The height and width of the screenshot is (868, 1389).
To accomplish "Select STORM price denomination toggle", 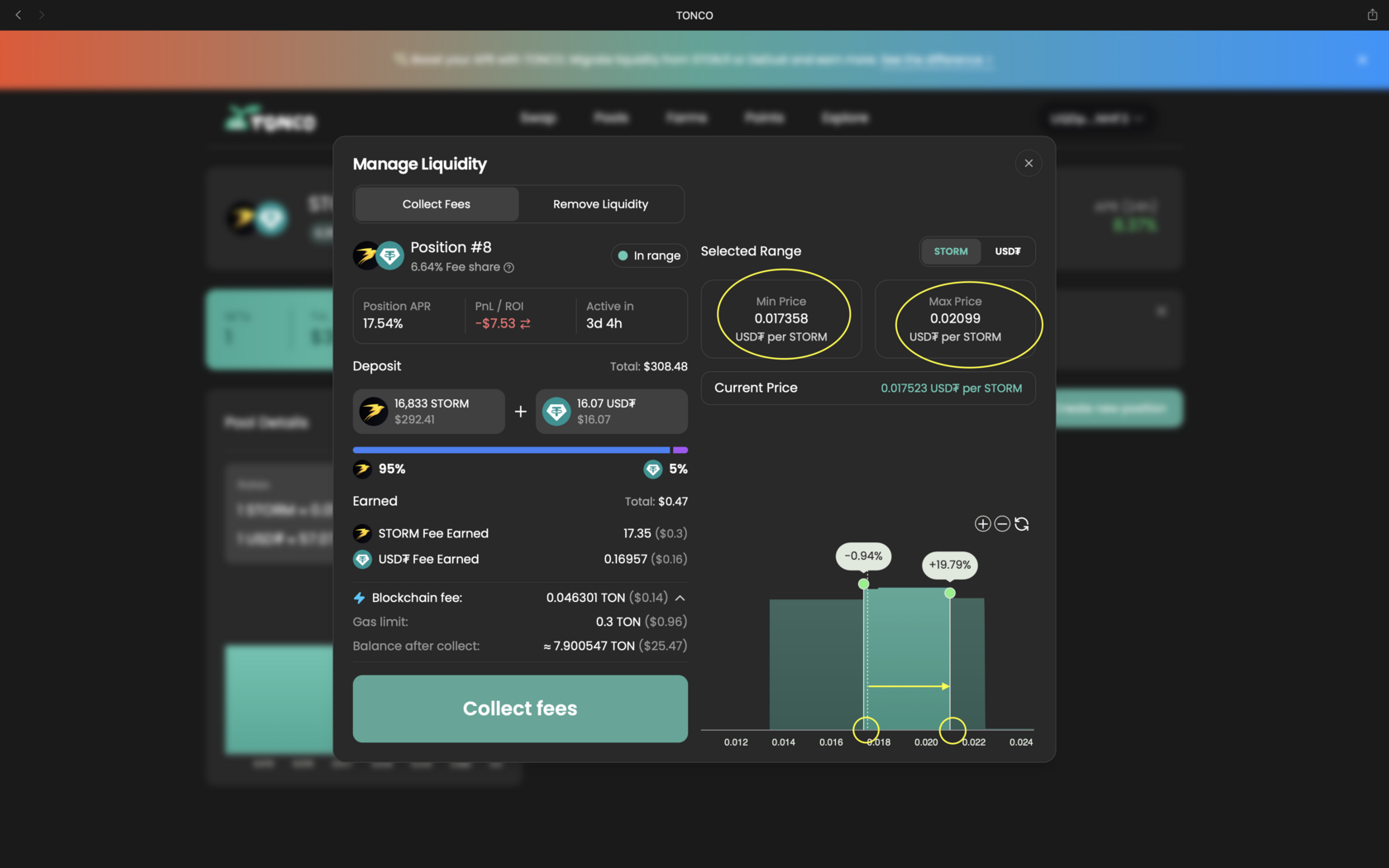I will pos(951,251).
